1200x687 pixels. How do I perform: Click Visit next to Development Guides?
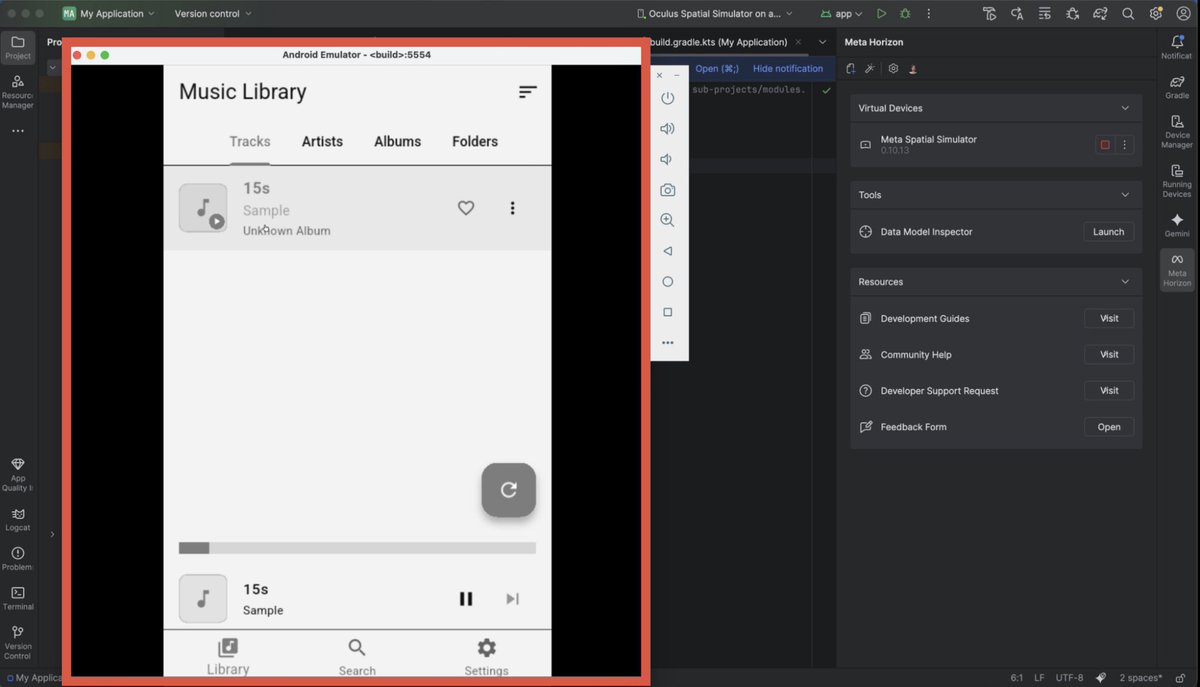pyautogui.click(x=1108, y=318)
